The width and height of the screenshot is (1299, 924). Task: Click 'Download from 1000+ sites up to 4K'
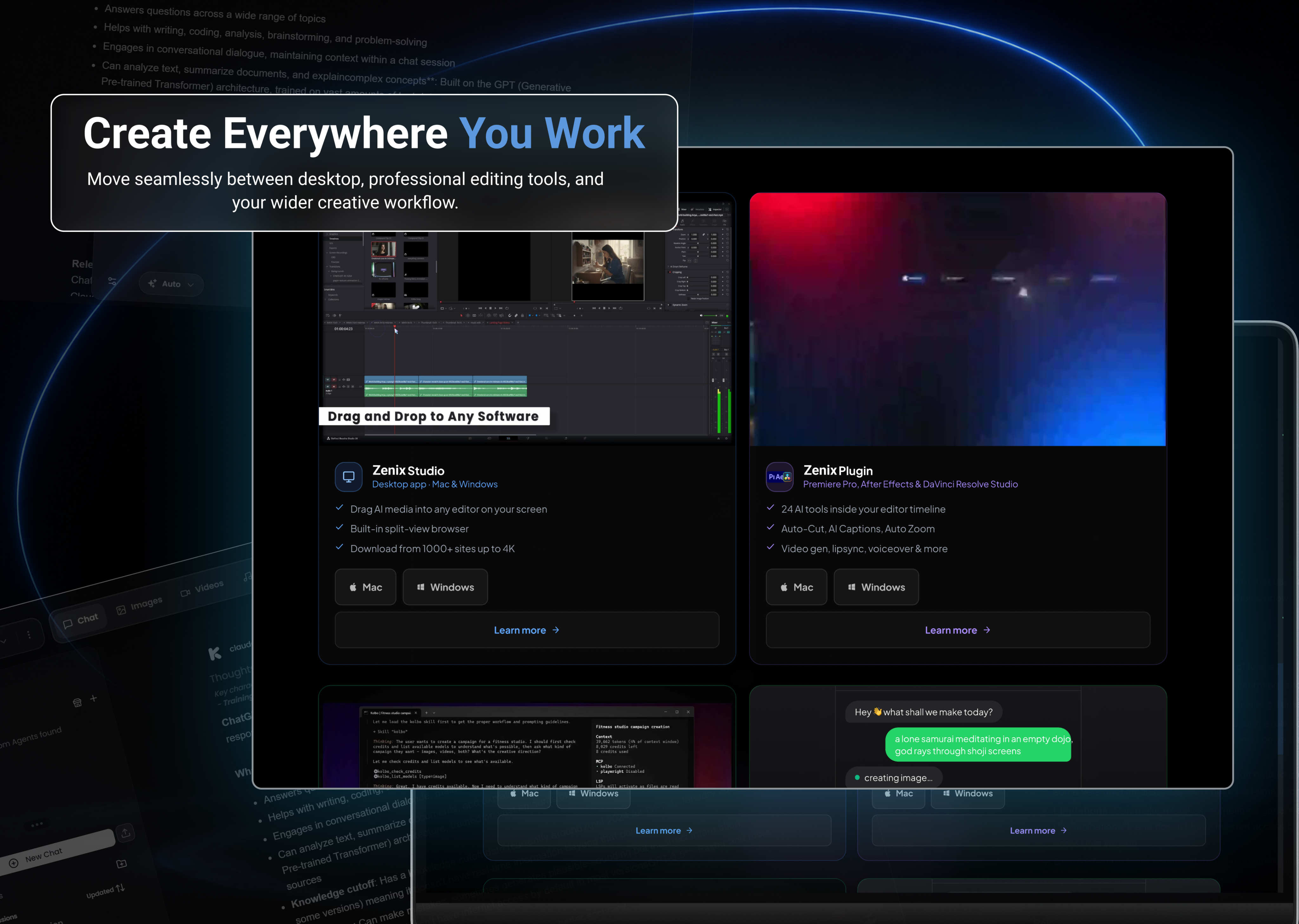(432, 548)
